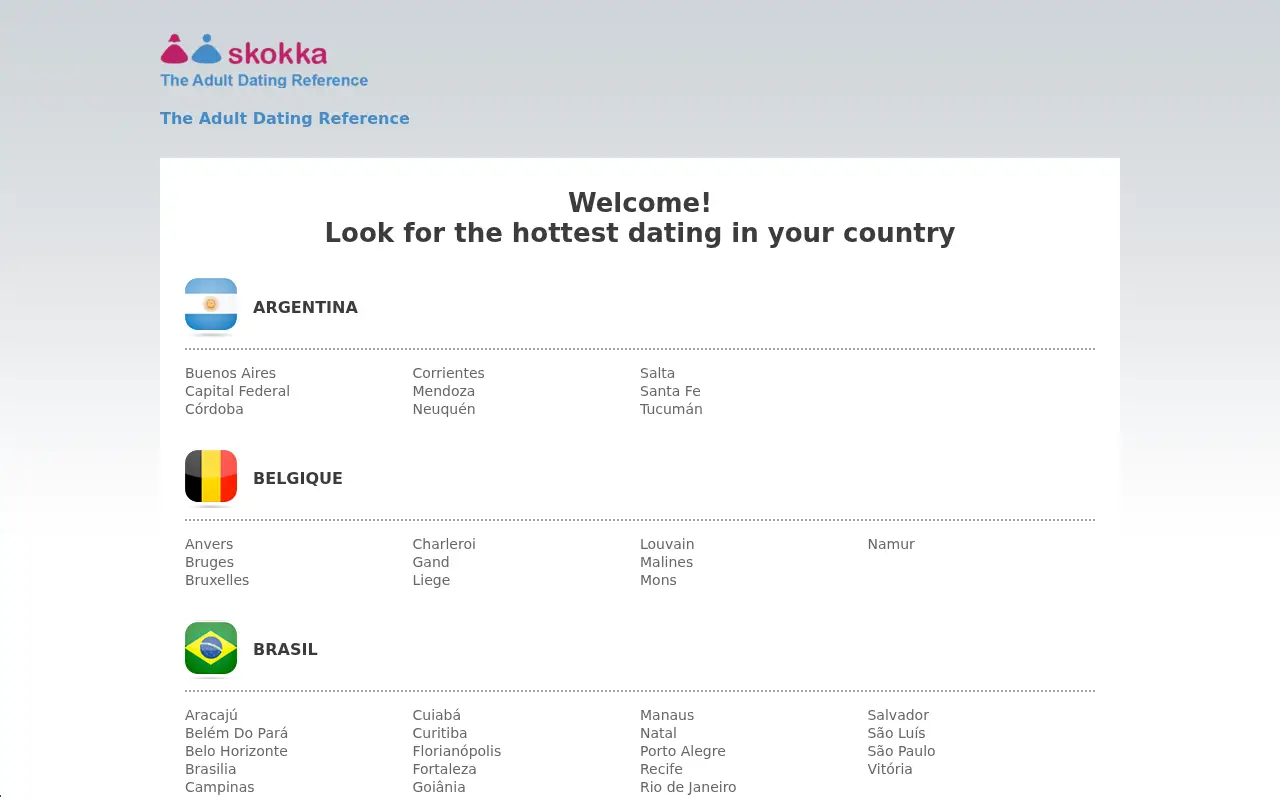Select Salvador city link
Image resolution: width=1280 pixels, height=800 pixels.
point(898,715)
